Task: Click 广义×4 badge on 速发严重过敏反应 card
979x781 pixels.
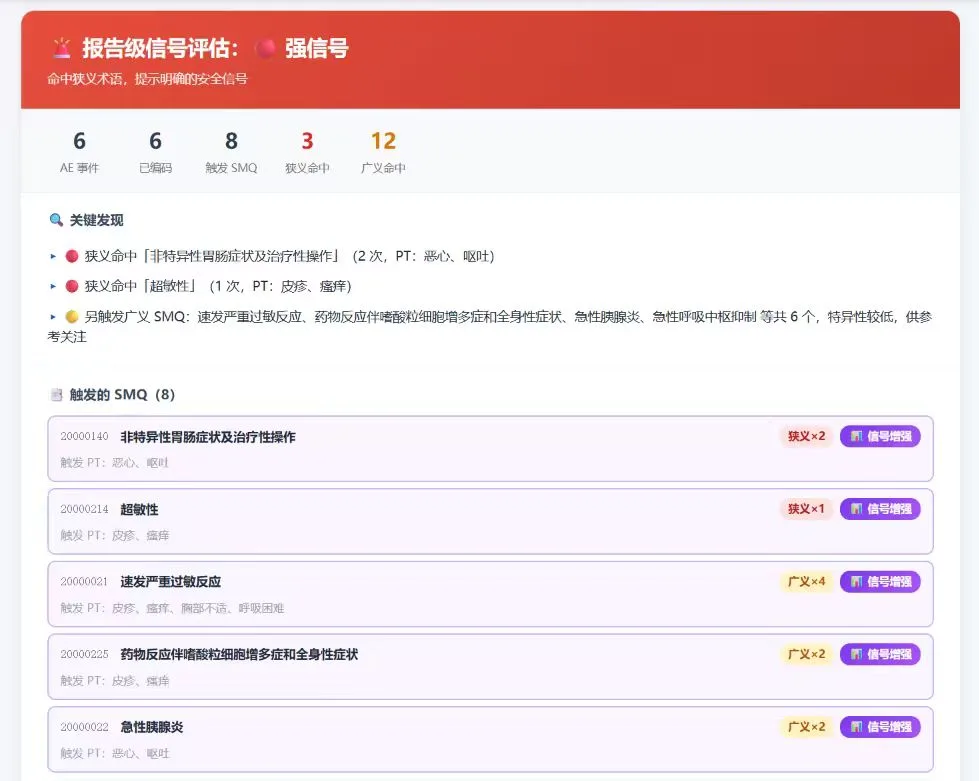Action: point(806,581)
